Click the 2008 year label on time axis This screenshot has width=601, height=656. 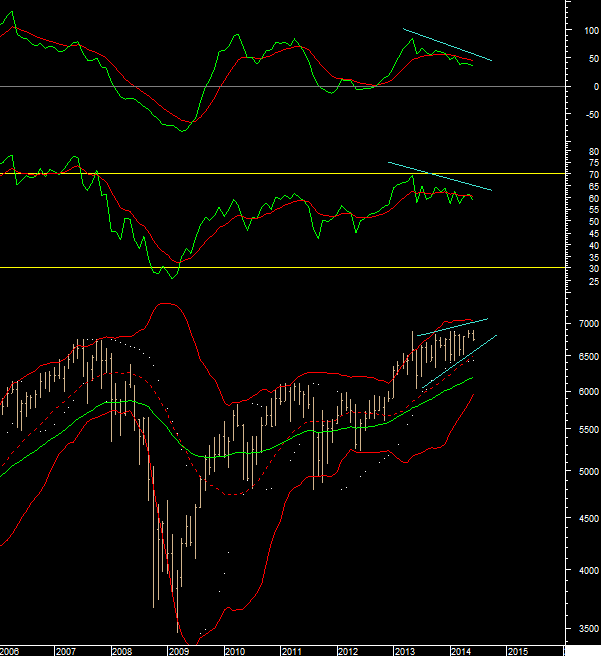(122, 651)
